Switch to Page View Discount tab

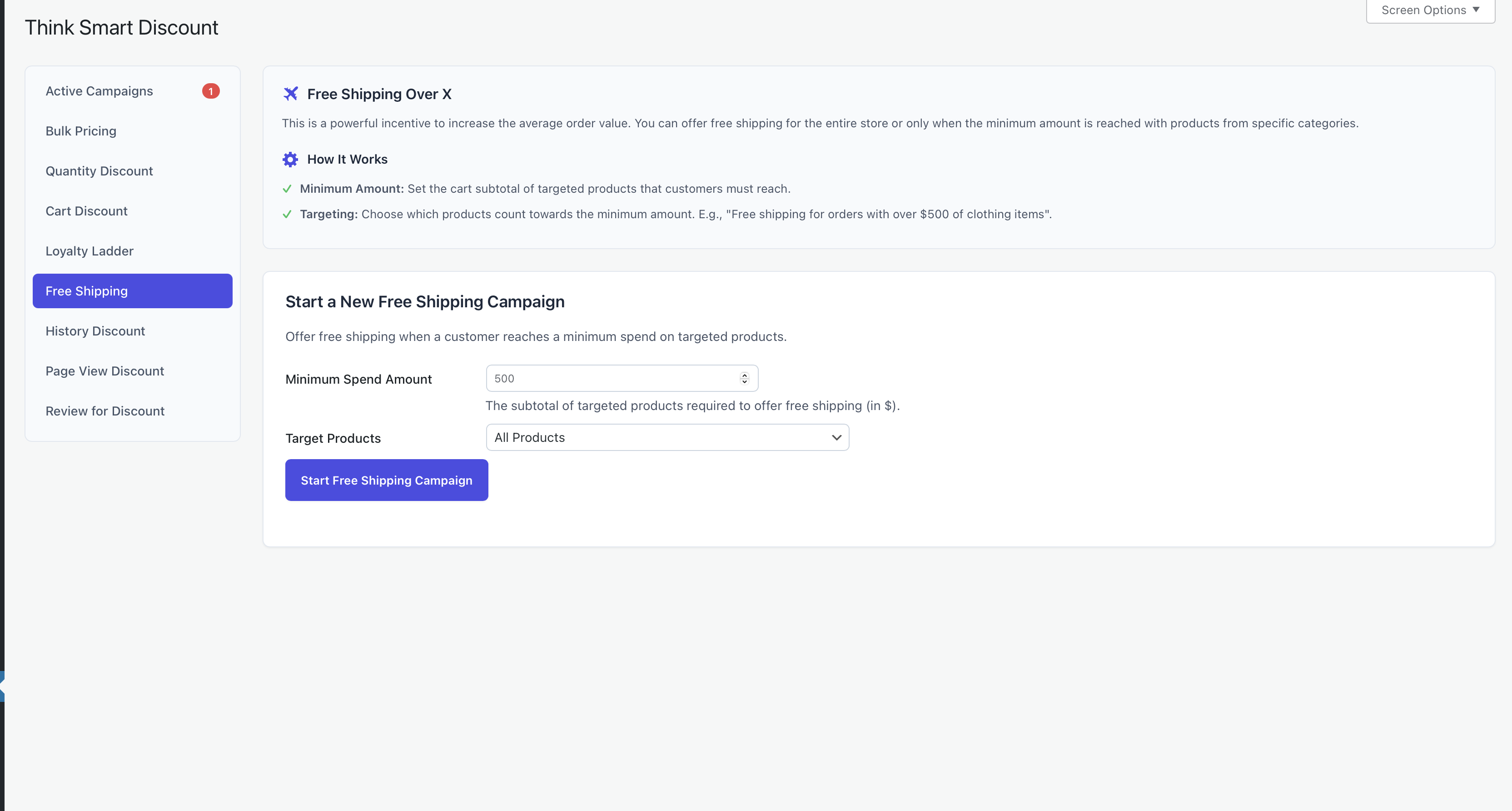[104, 371]
